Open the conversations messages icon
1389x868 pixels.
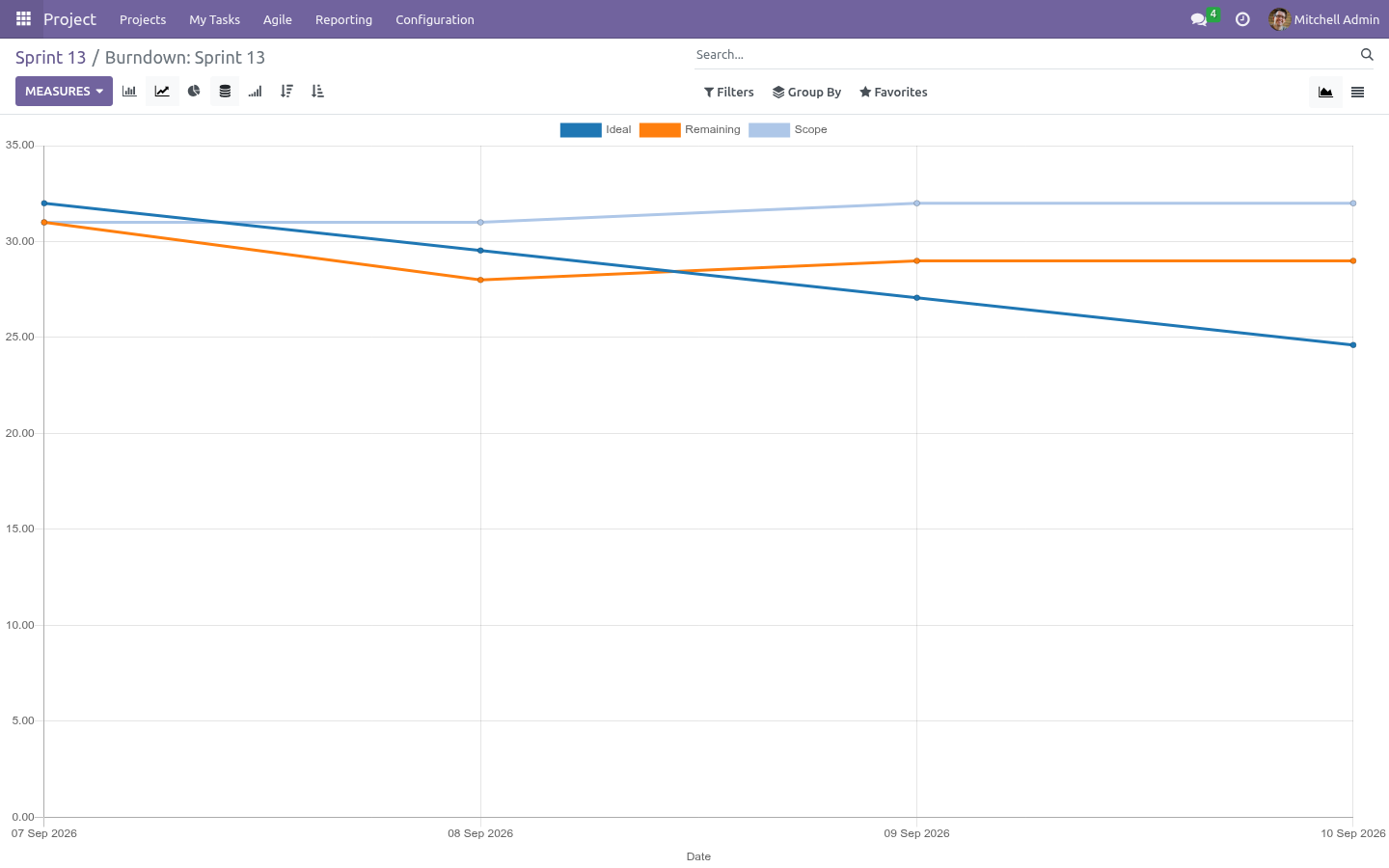pyautogui.click(x=1199, y=19)
